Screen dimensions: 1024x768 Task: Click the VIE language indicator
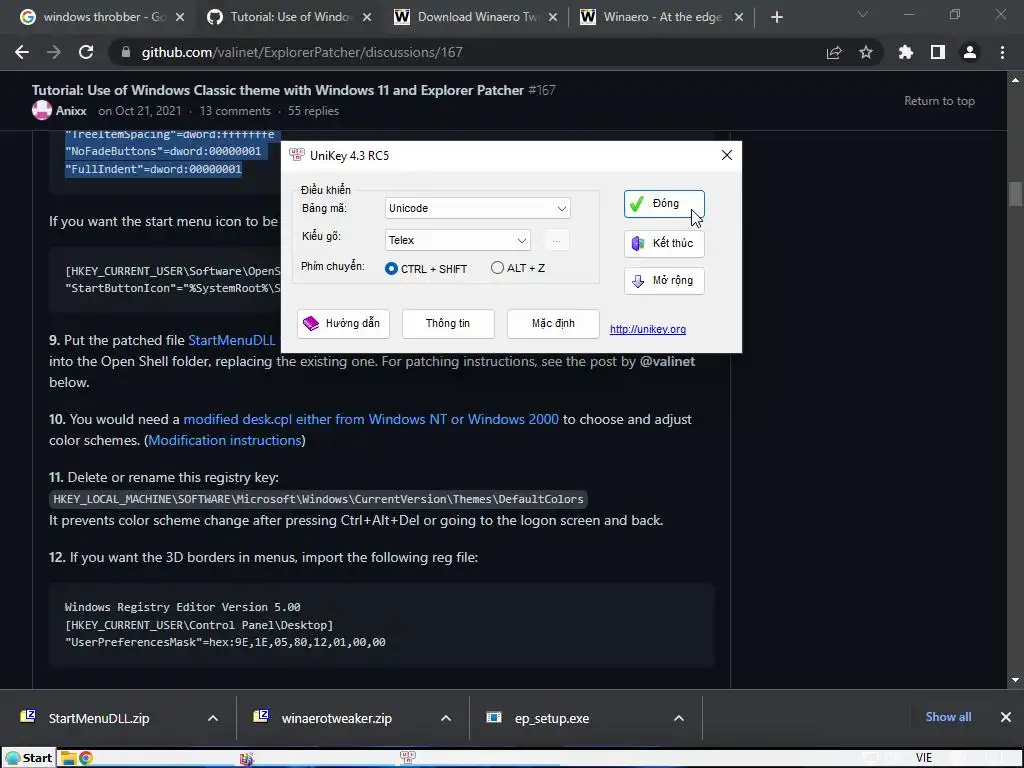923,758
